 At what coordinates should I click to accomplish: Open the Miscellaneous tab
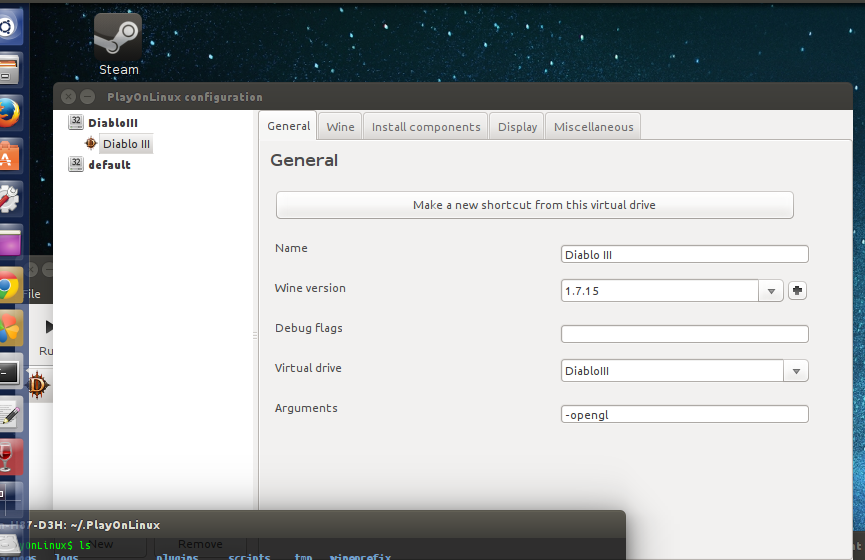coord(594,127)
